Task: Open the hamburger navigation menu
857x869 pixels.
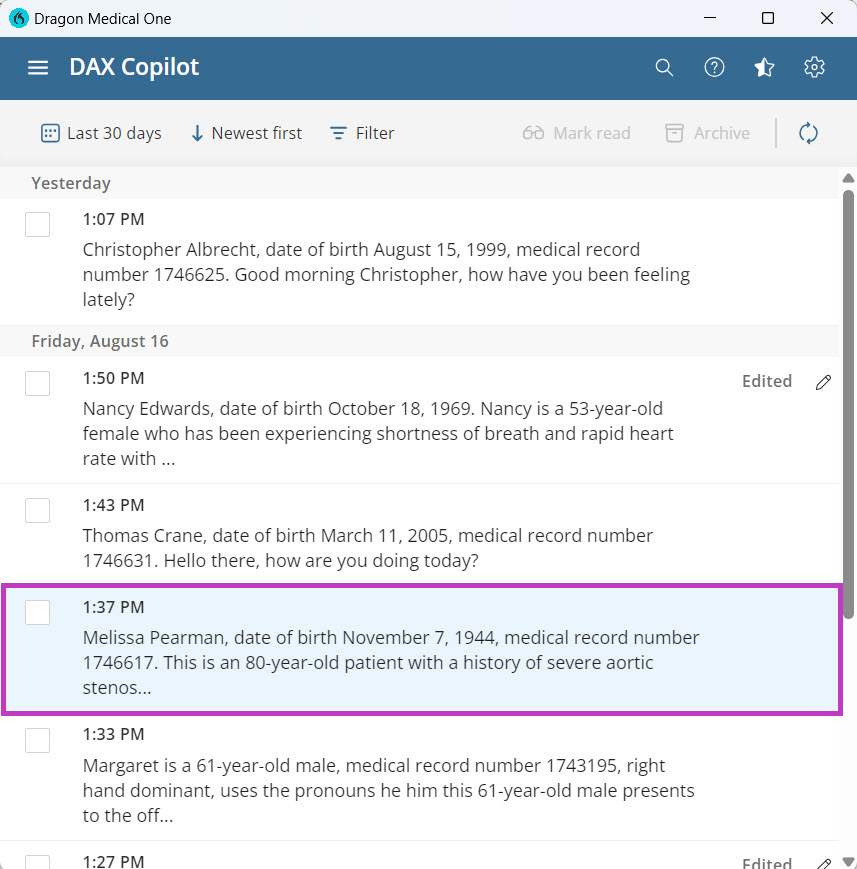Action: (x=37, y=68)
